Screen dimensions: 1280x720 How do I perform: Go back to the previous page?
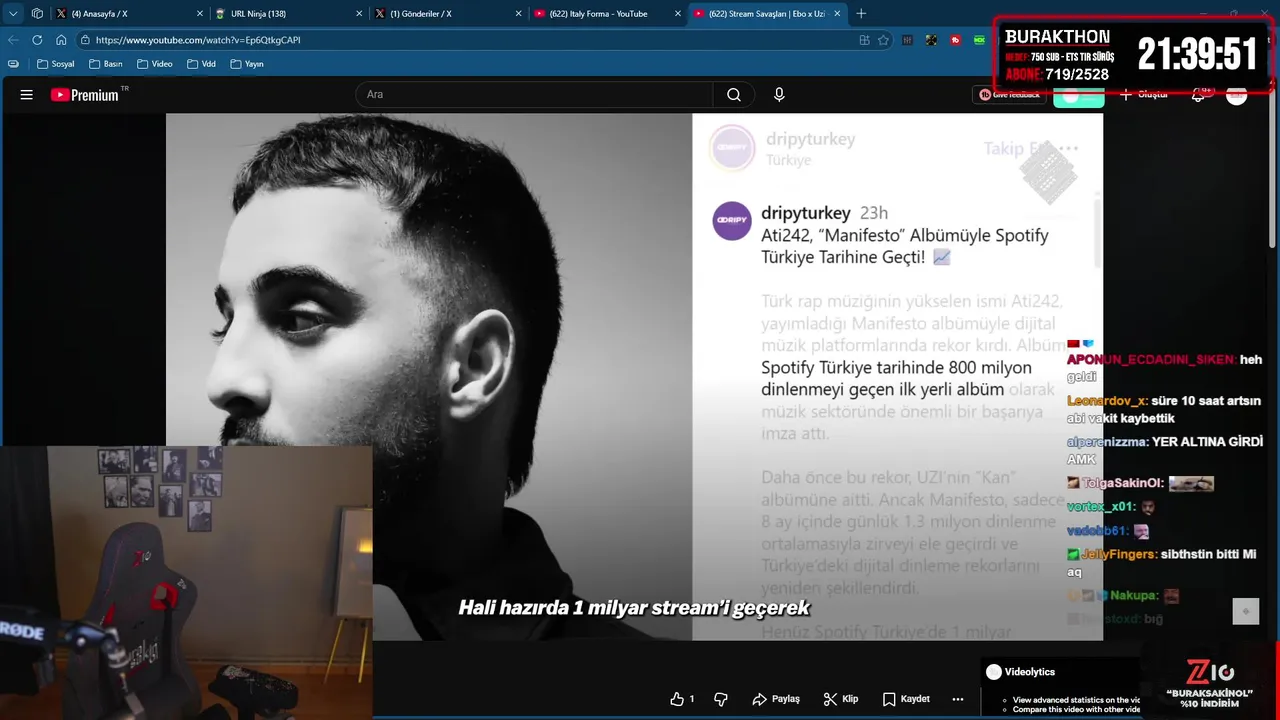13,40
